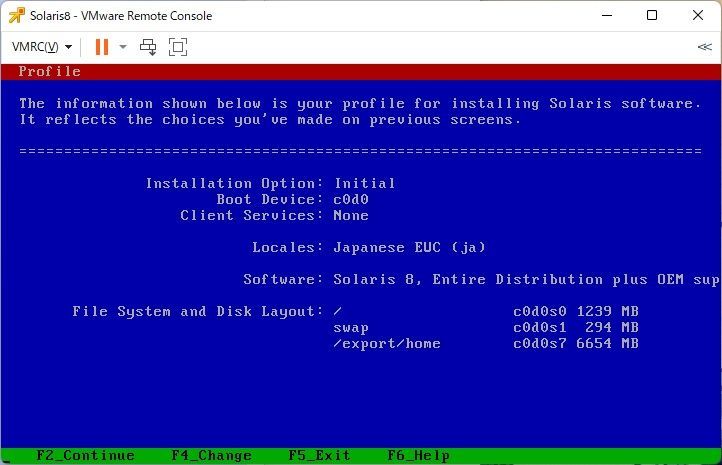Select F4_Change at the bottom
The height and width of the screenshot is (465, 722).
pos(211,455)
